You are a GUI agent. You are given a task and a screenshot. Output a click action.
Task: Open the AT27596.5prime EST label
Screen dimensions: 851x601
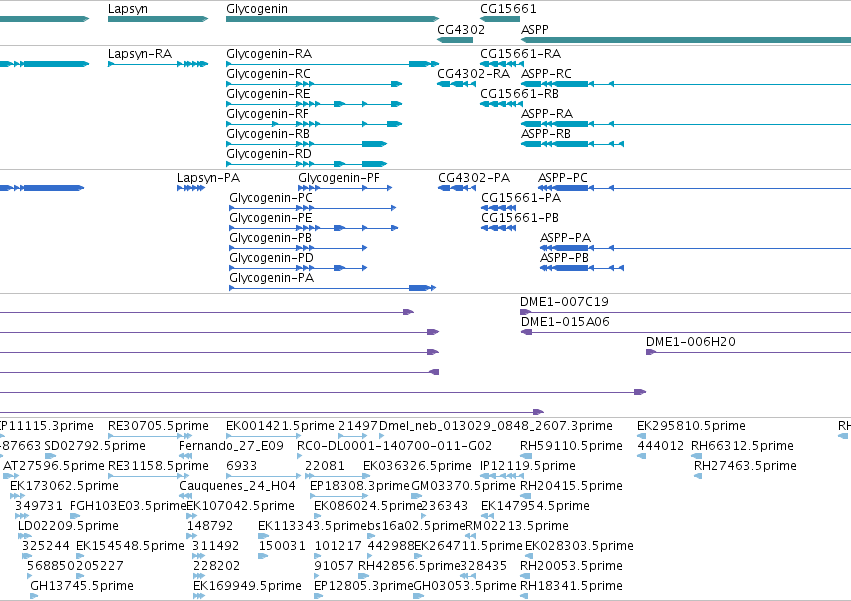[54, 466]
